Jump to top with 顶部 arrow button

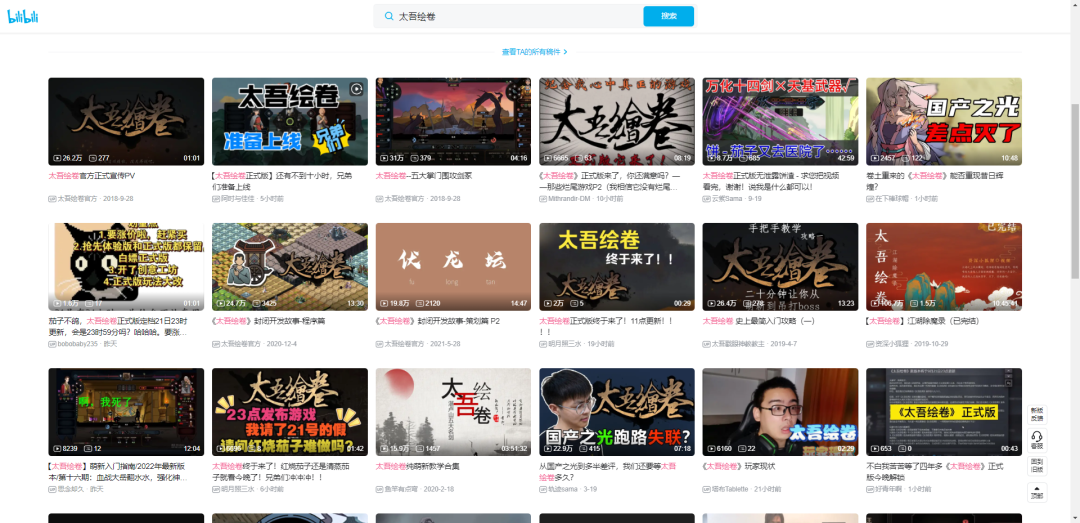pyautogui.click(x=1036, y=492)
